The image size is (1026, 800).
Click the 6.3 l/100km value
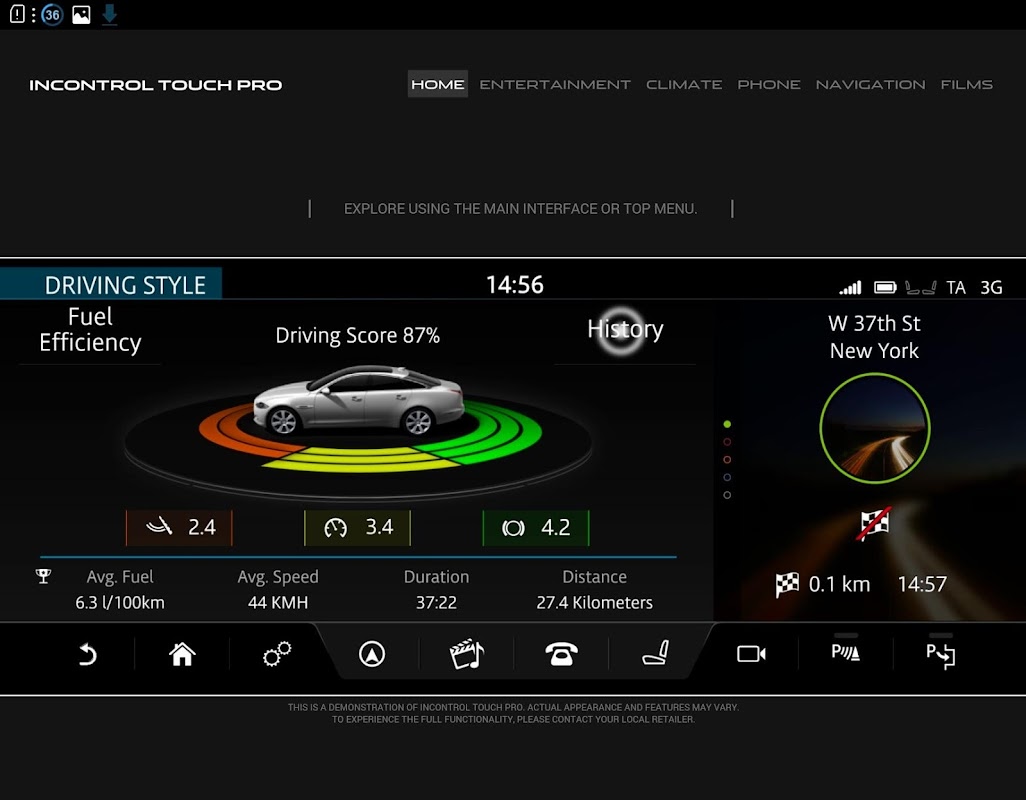(120, 602)
